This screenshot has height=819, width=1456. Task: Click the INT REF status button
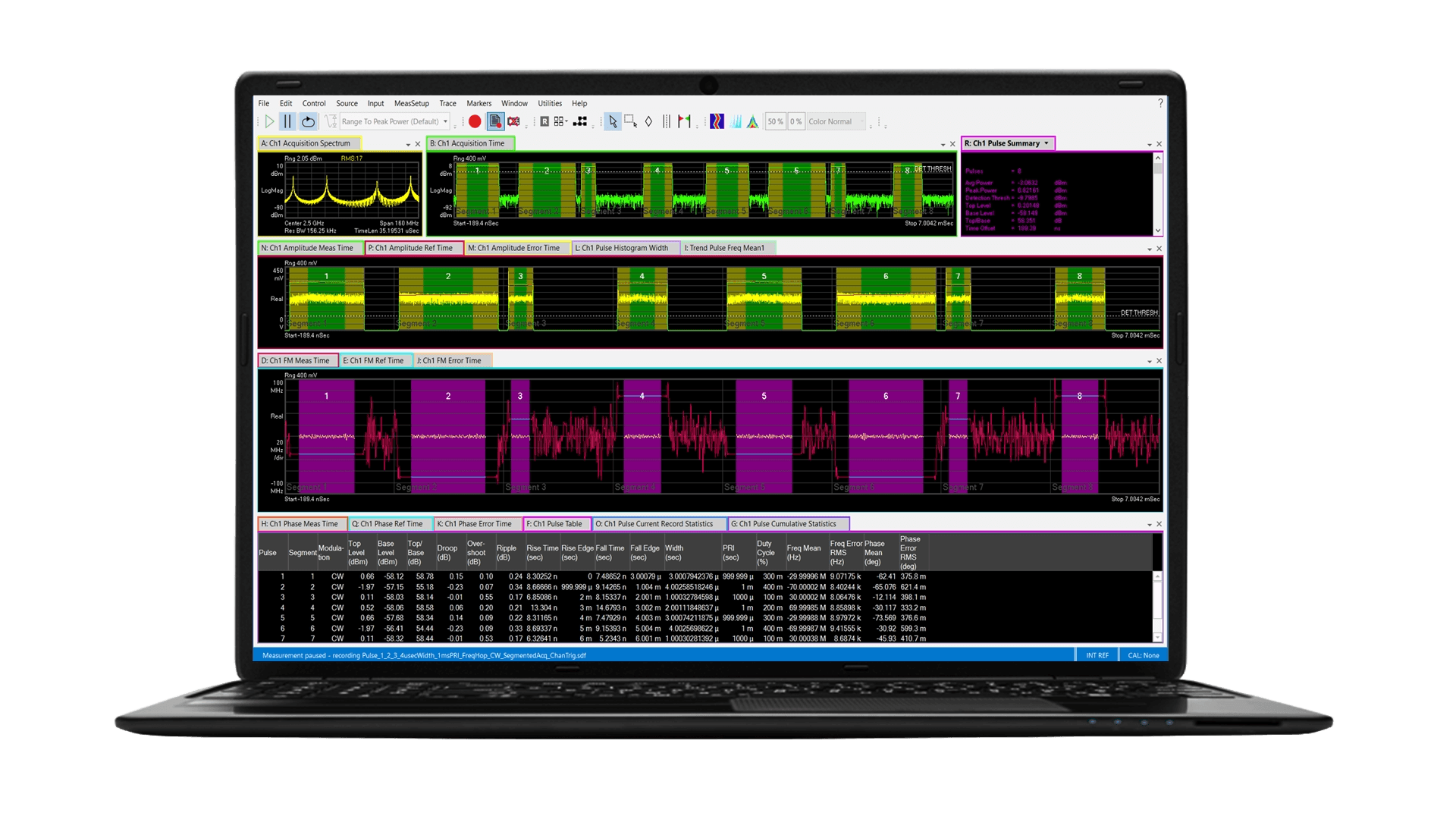point(1097,654)
